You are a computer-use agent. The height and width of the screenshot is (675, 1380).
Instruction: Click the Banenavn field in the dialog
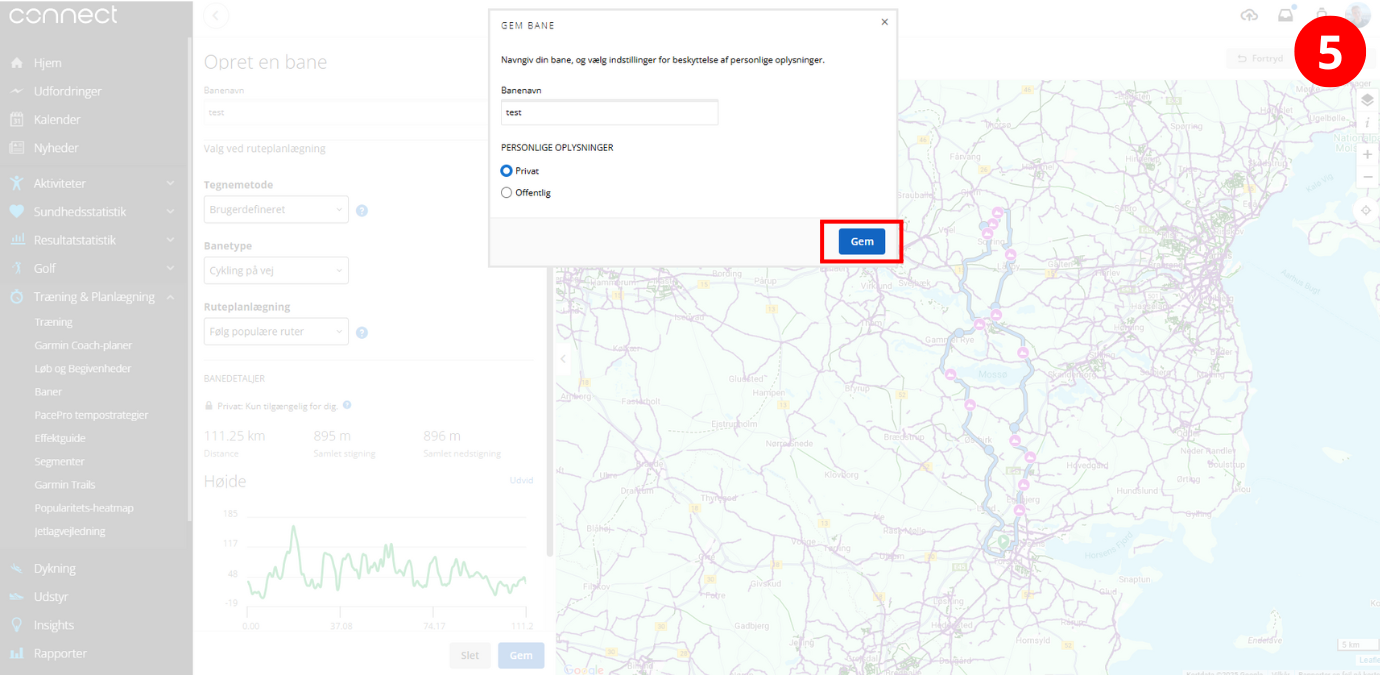(x=609, y=113)
